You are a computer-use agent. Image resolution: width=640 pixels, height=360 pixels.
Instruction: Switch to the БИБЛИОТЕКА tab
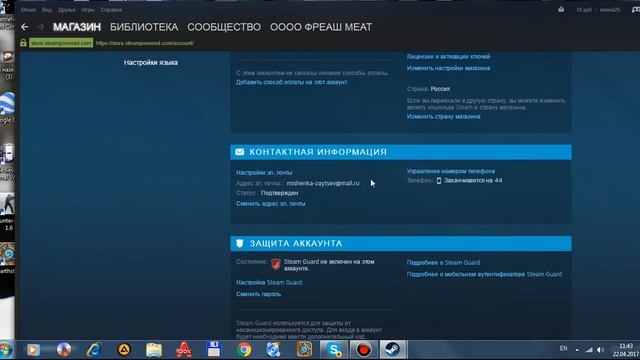pos(144,27)
